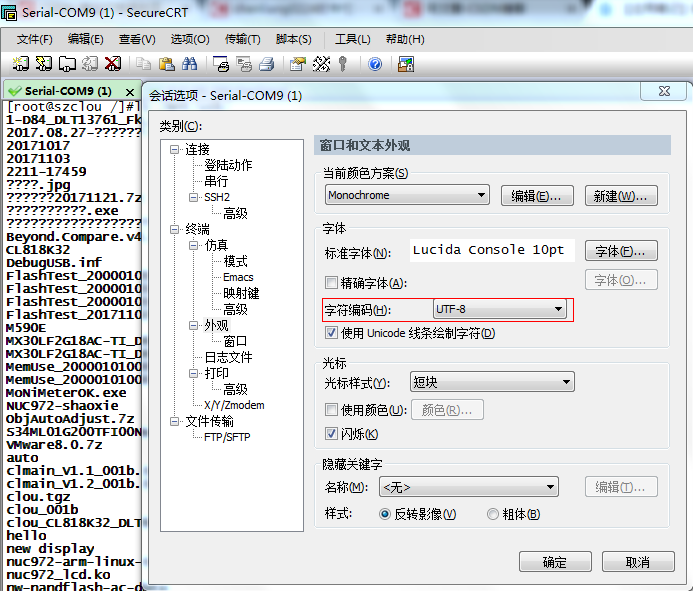Collapse the 连接 tree node
The width and height of the screenshot is (693, 591).
coord(175,149)
